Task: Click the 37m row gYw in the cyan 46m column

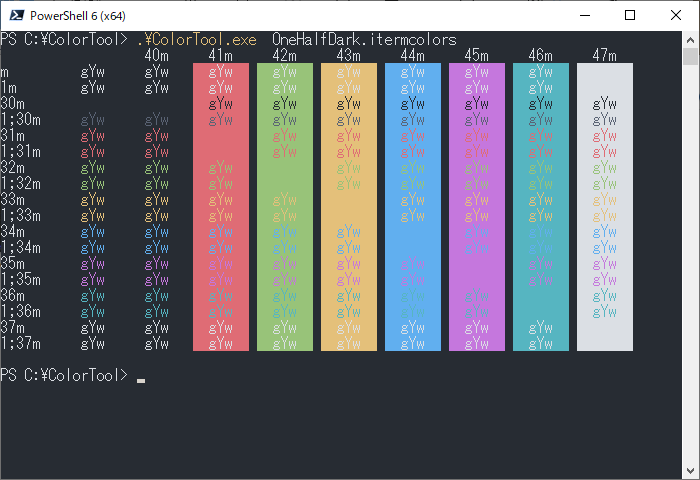Action: (x=541, y=328)
